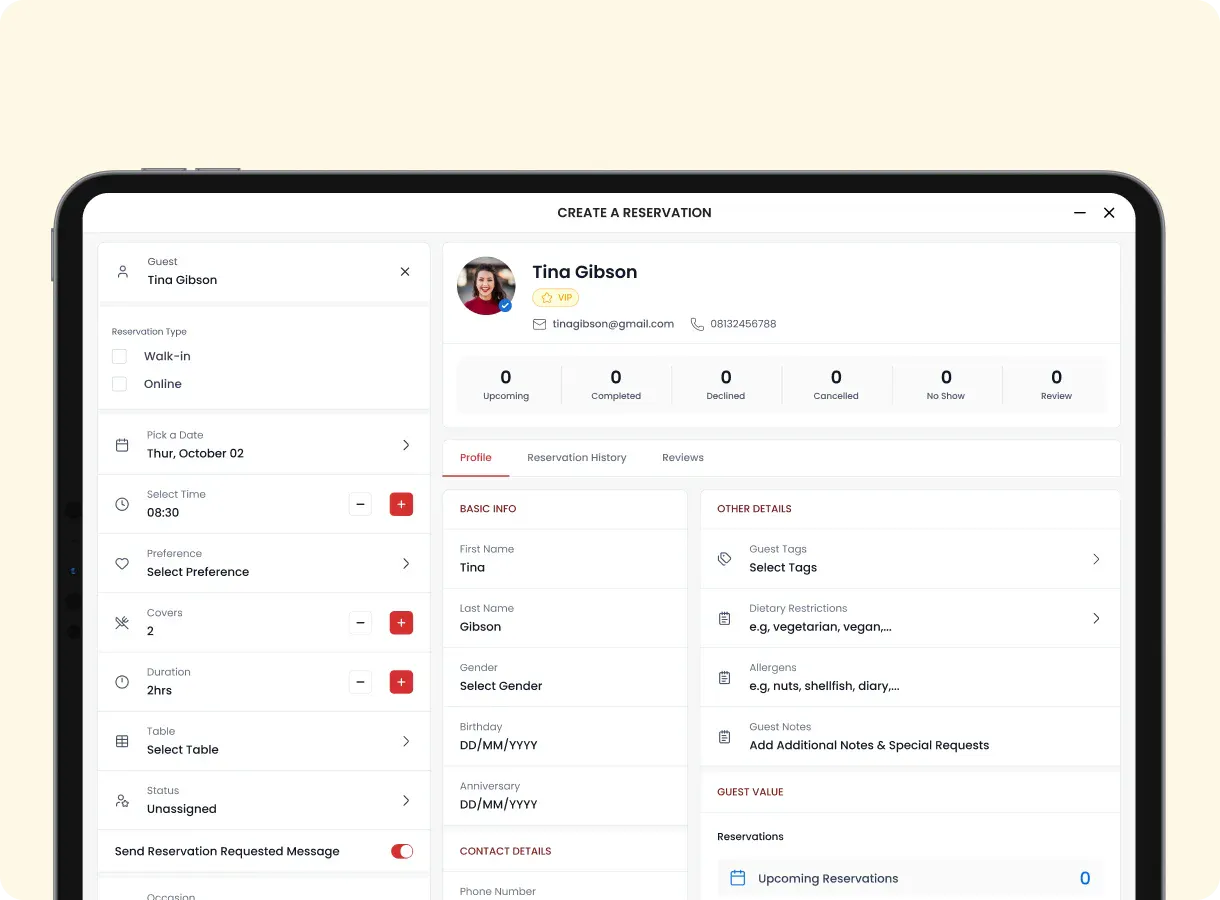The height and width of the screenshot is (900, 1220).
Task: Open the Reviews tab
Action: point(683,458)
